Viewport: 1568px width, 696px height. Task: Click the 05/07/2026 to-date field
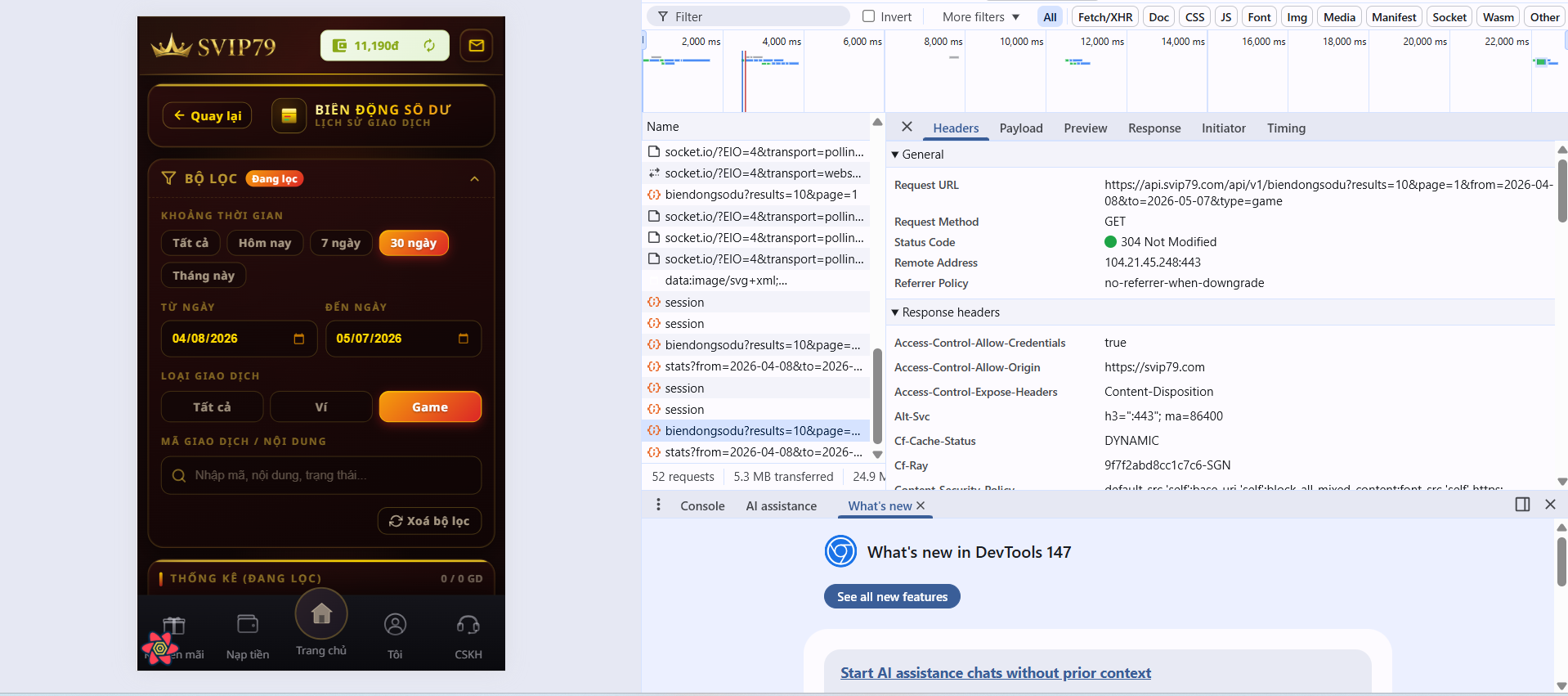point(403,339)
